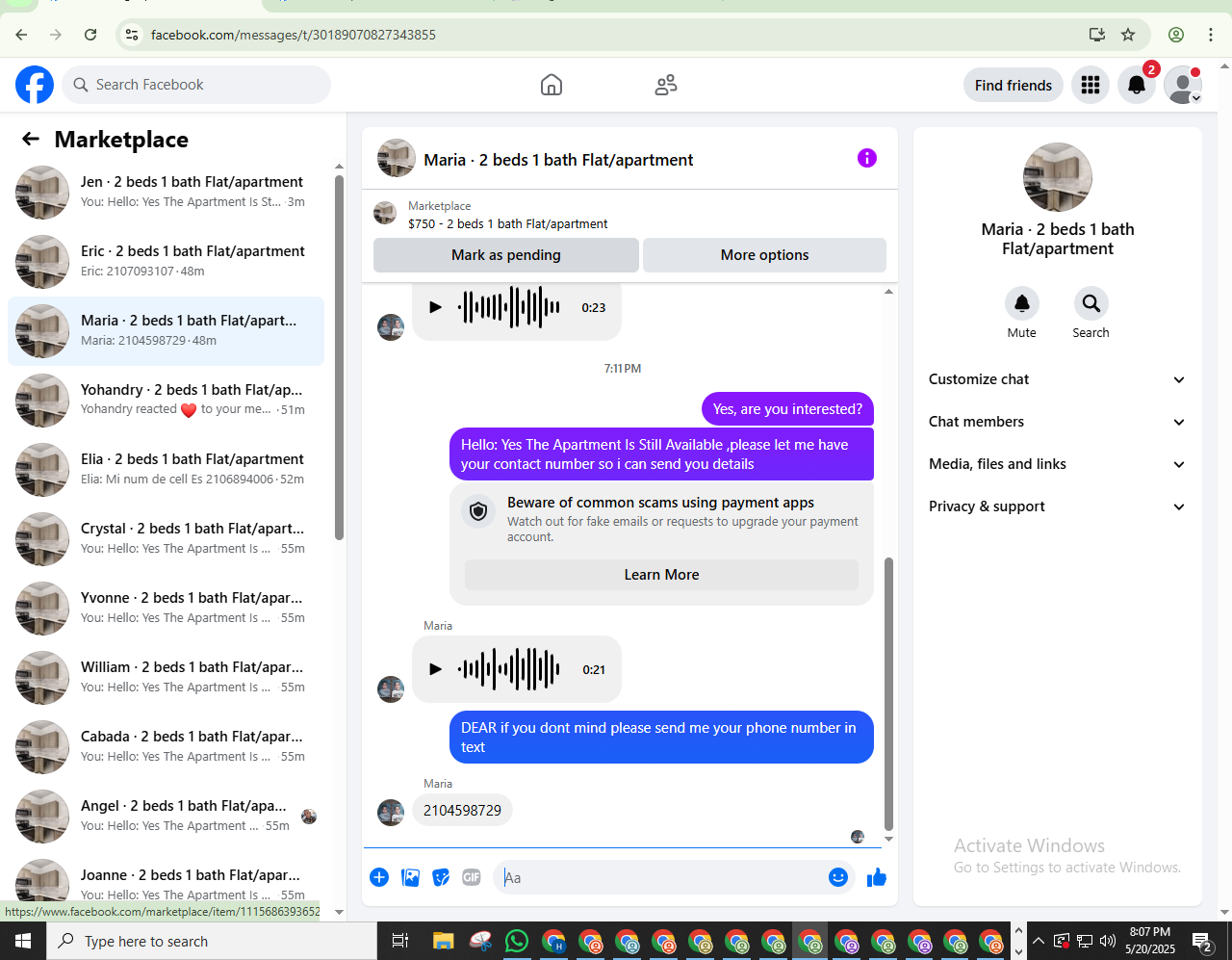The width and height of the screenshot is (1232, 960).
Task: Choose a GIF with the GIF icon
Action: click(x=472, y=877)
